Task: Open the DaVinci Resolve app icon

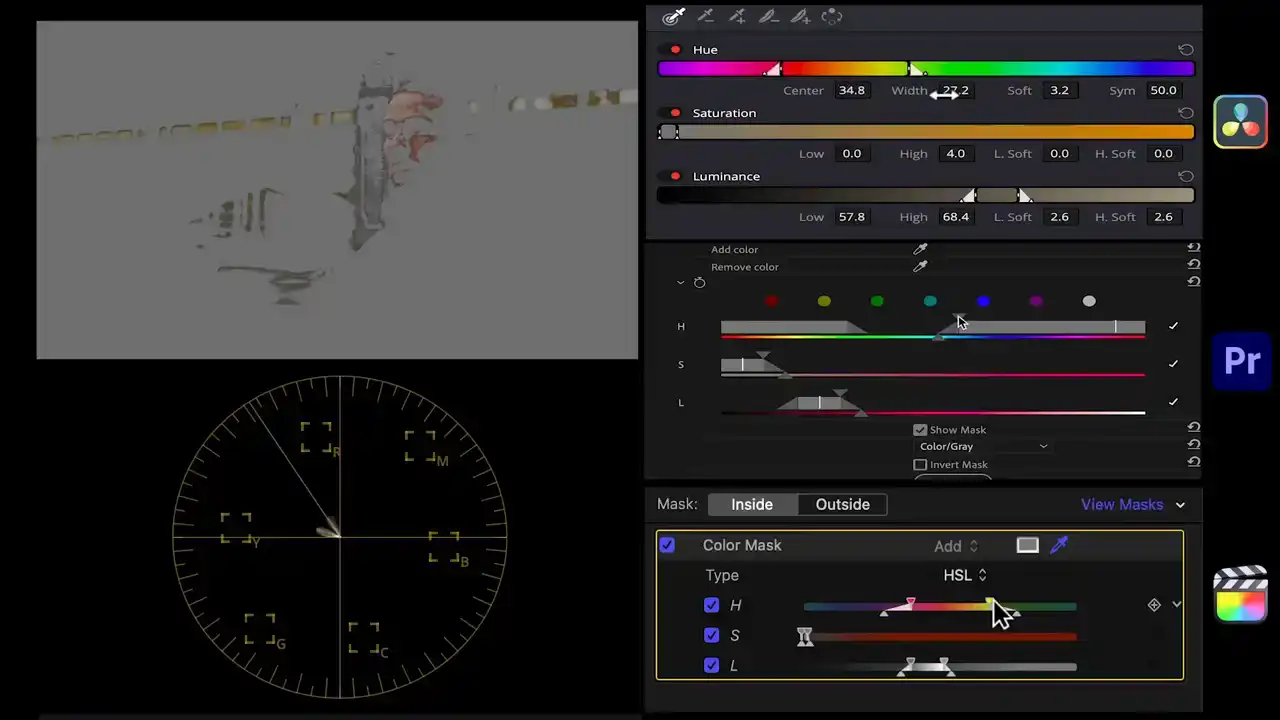Action: [1240, 122]
